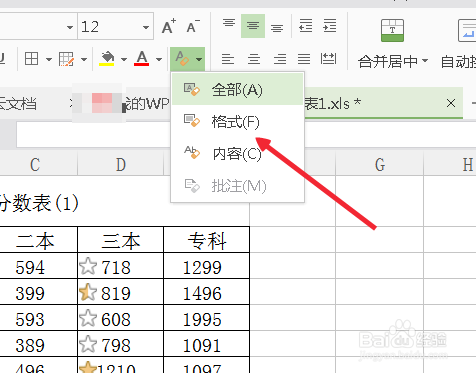Align text right horizontally

pyautogui.click(x=280, y=59)
